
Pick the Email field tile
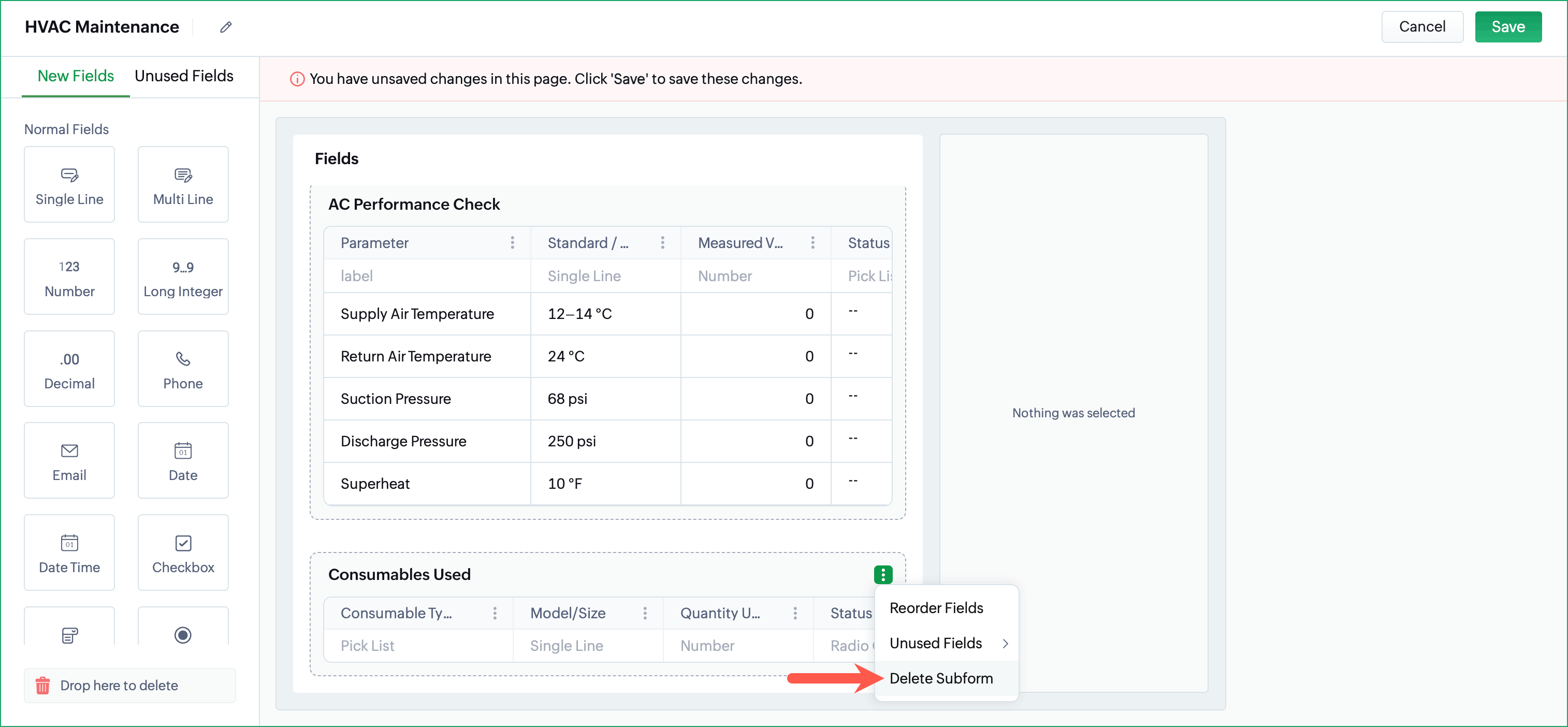[69, 460]
